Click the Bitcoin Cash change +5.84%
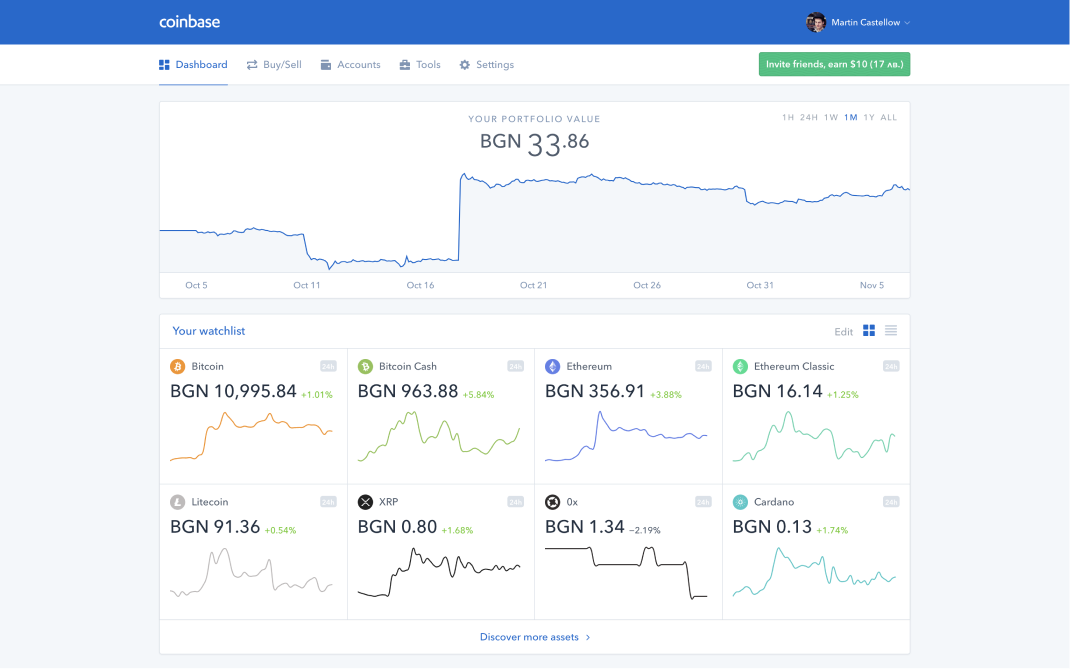 click(478, 395)
